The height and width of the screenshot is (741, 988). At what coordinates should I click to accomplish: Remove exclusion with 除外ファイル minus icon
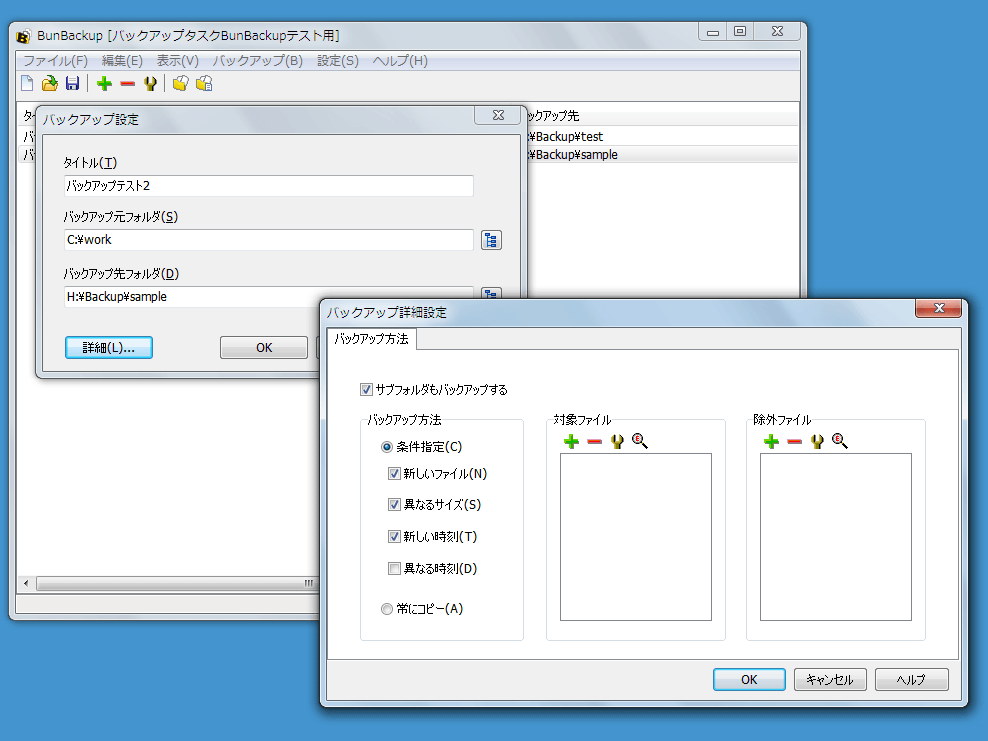[x=795, y=442]
